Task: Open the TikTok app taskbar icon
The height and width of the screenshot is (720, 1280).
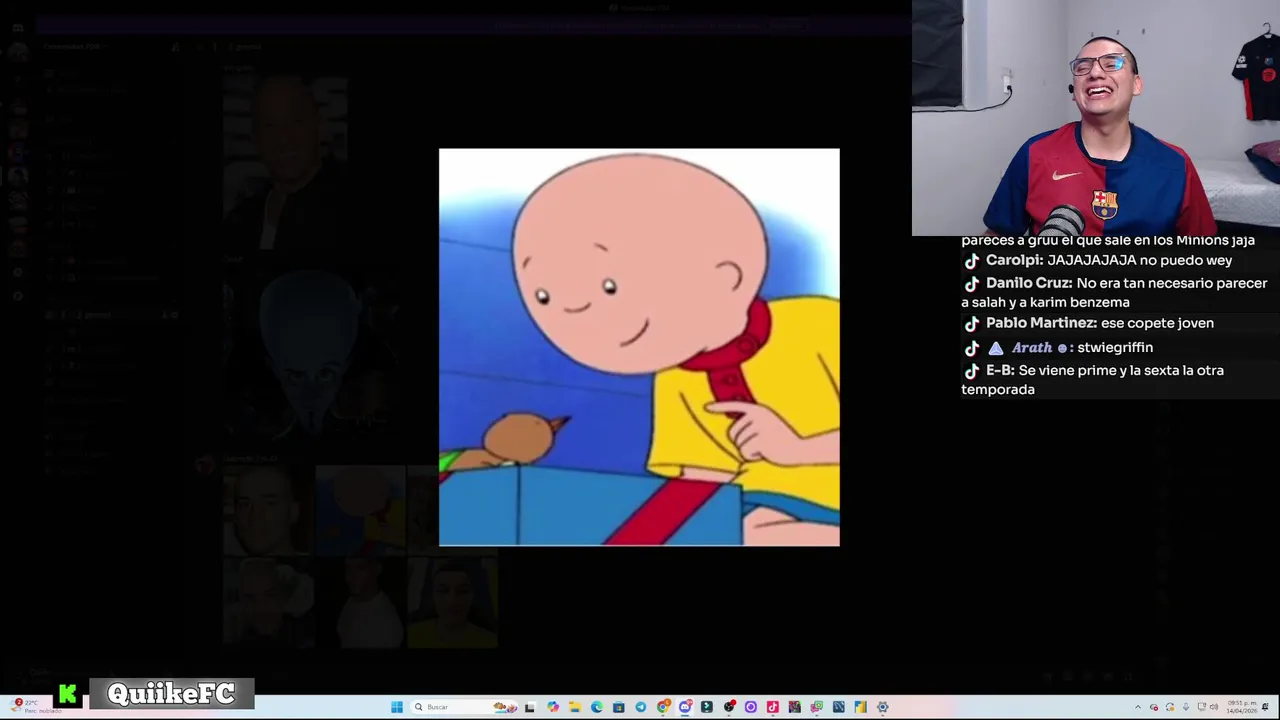Action: point(773,707)
